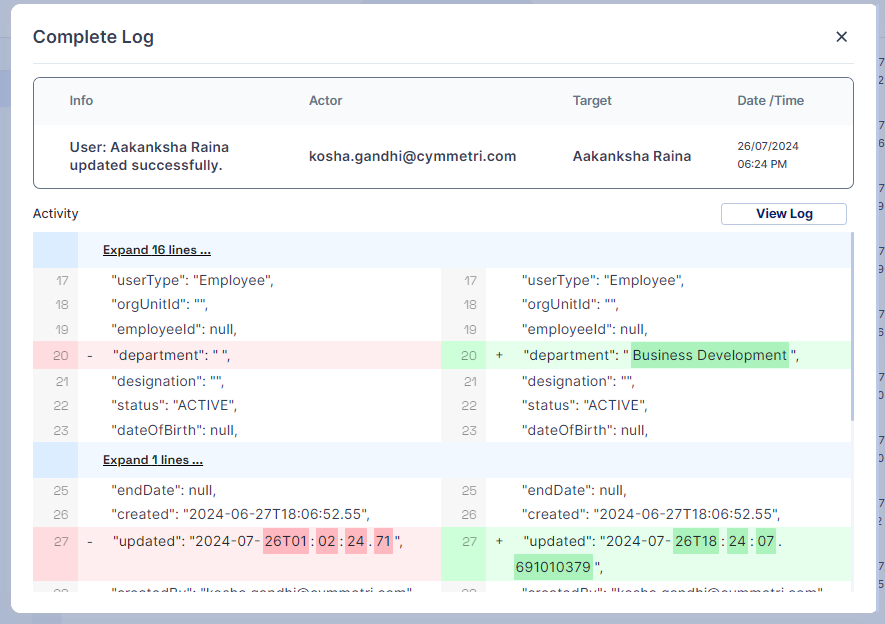The height and width of the screenshot is (624, 885).
Task: Click plus marker on added updated line
Action: 499,541
